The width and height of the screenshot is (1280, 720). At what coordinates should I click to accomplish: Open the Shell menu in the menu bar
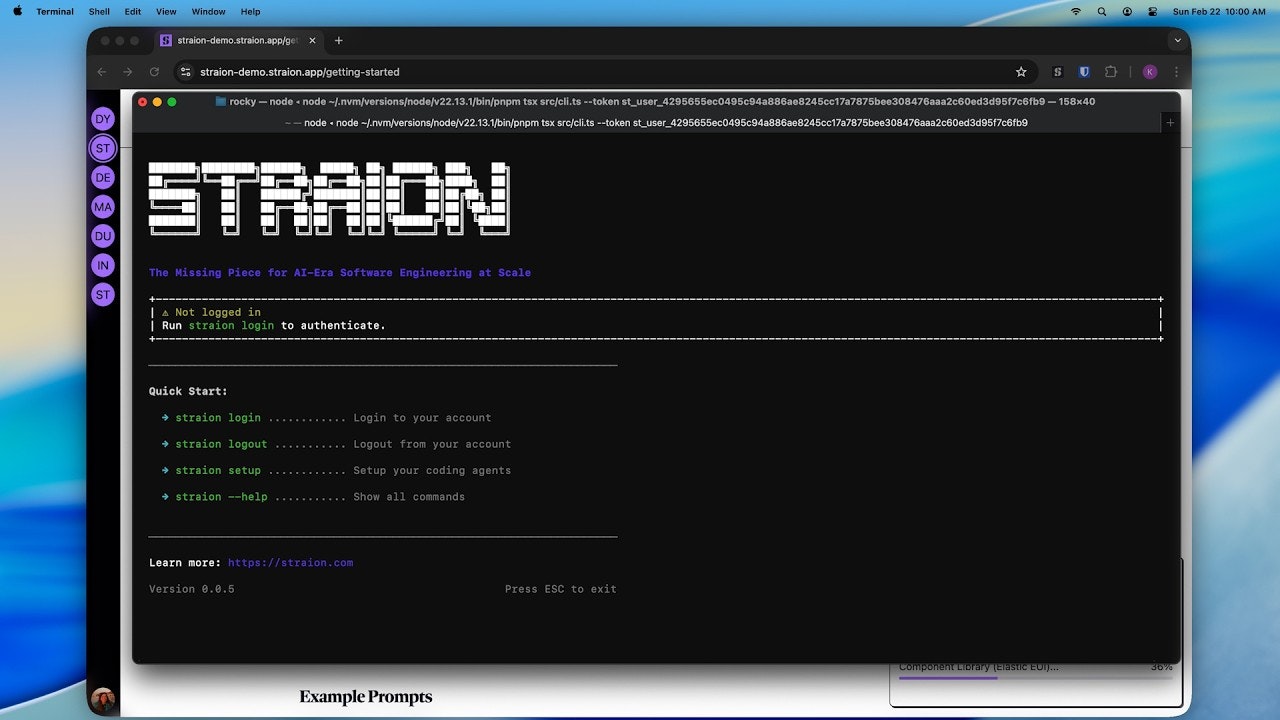98,11
